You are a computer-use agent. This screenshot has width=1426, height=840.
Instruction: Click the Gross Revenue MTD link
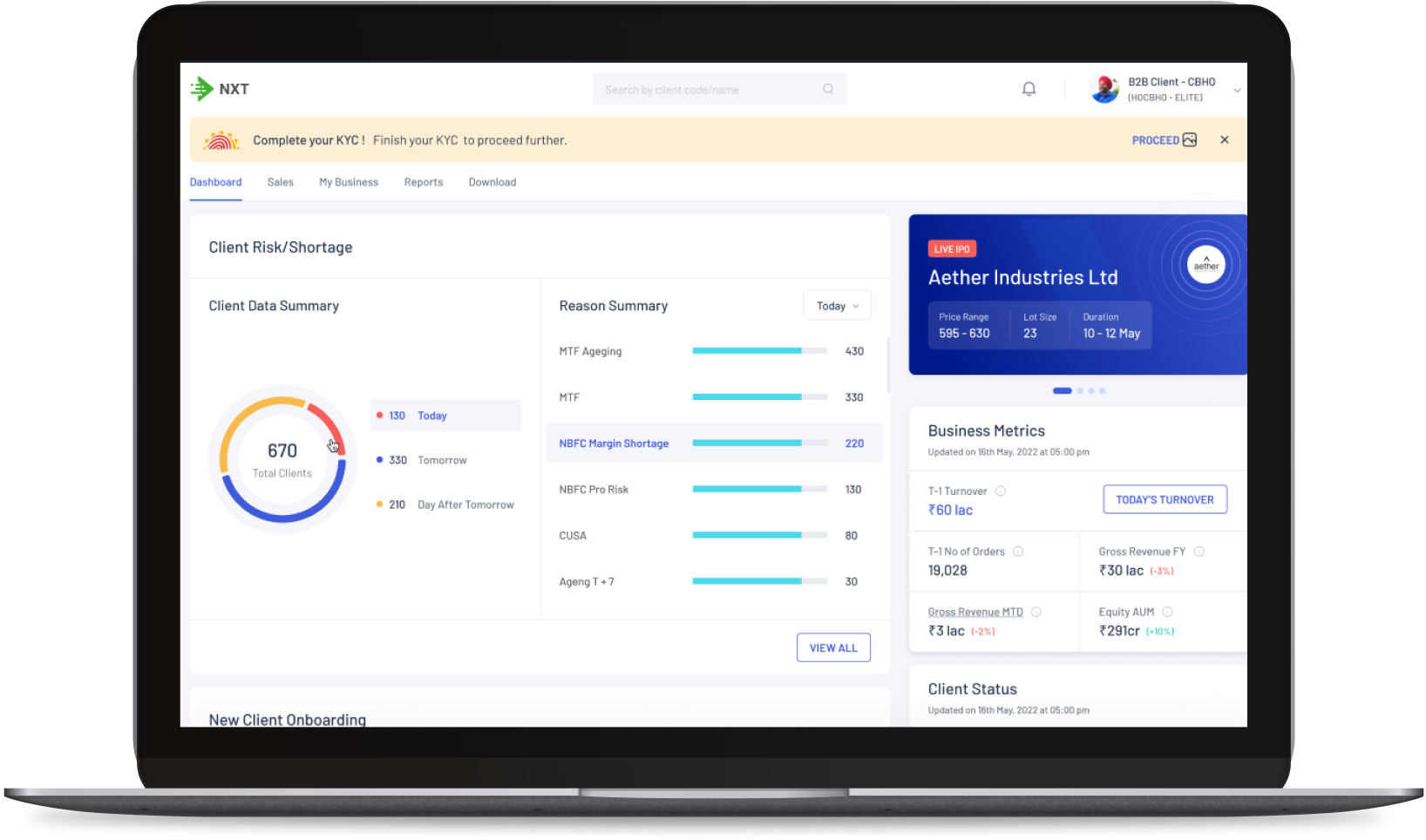coord(975,613)
